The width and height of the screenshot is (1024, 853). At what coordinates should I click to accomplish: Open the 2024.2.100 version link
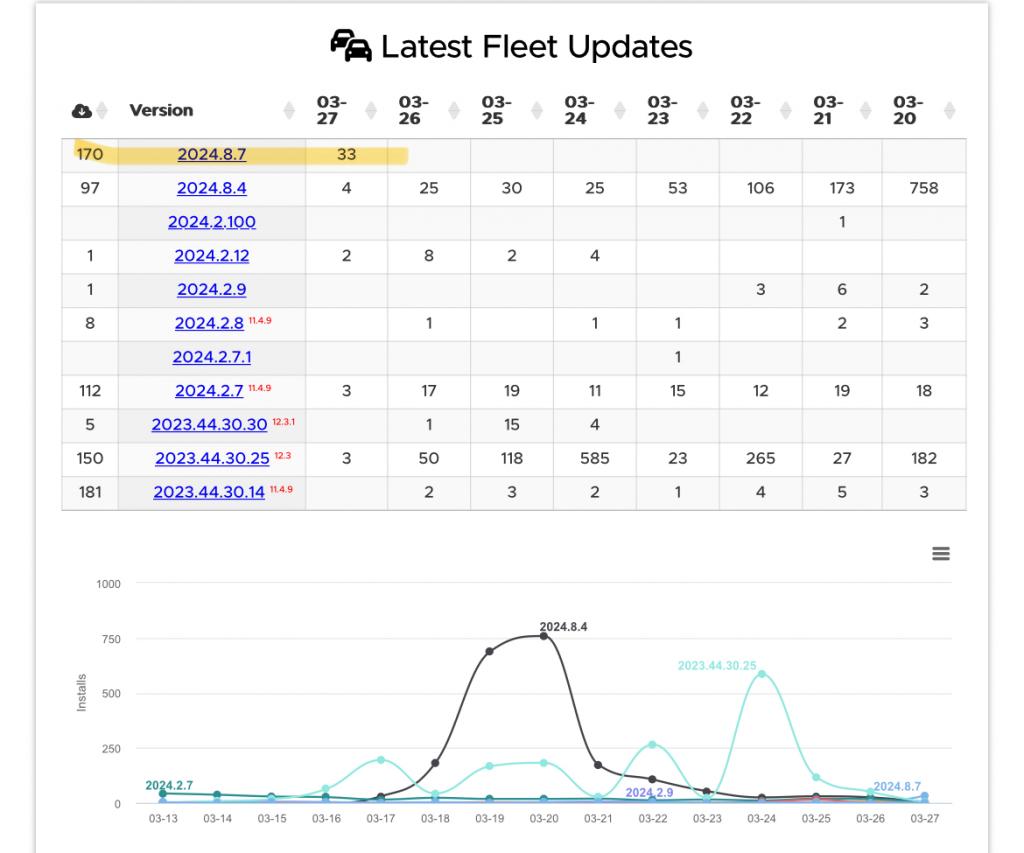(212, 222)
